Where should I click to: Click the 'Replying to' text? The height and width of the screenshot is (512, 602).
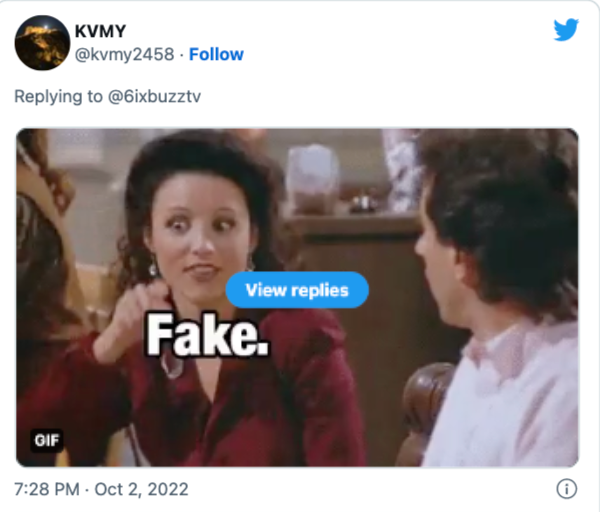click(58, 96)
